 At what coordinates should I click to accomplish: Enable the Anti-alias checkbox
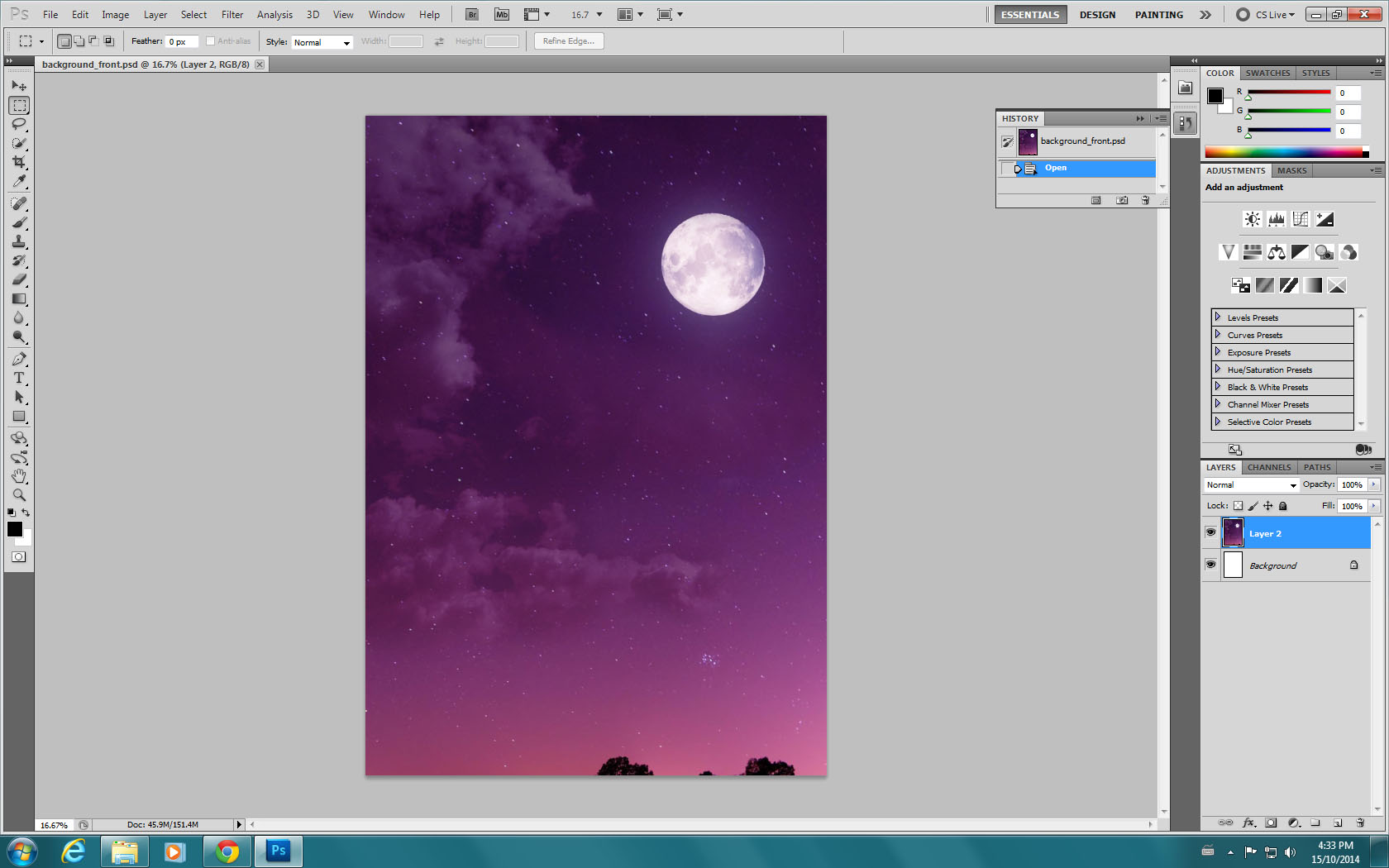(x=211, y=41)
